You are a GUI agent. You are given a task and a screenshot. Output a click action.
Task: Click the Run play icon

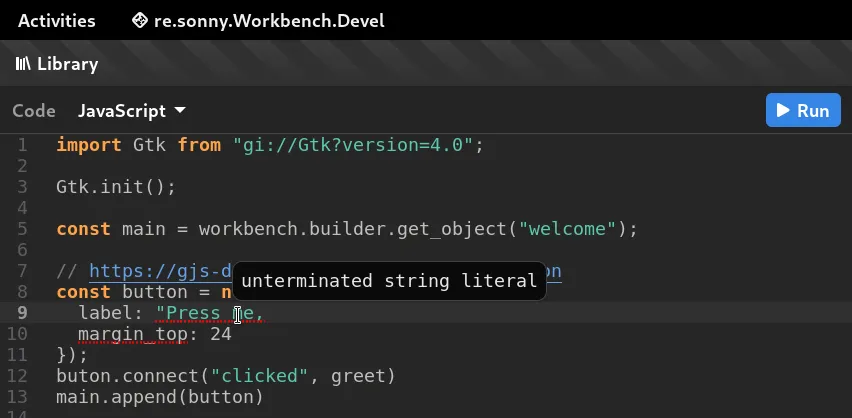click(783, 111)
